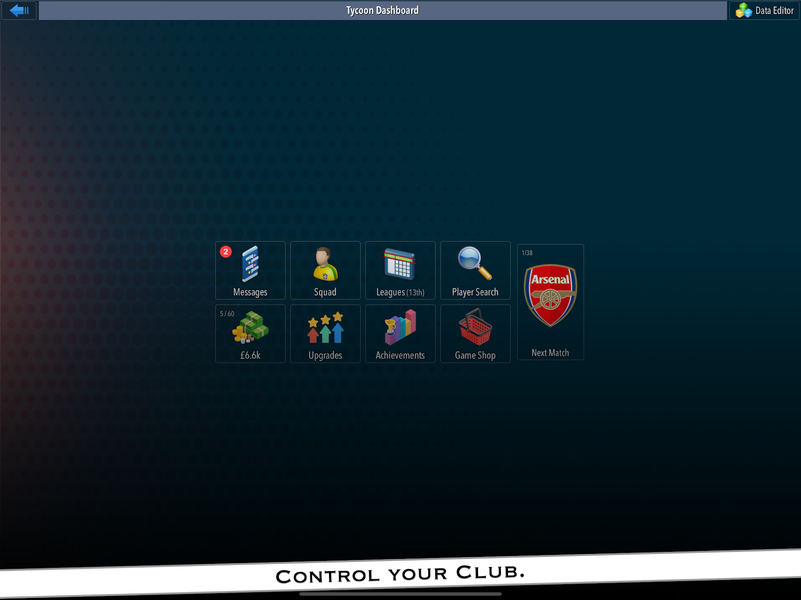Click the home indicator bar at bottom
This screenshot has height=600, width=801.
click(400, 593)
